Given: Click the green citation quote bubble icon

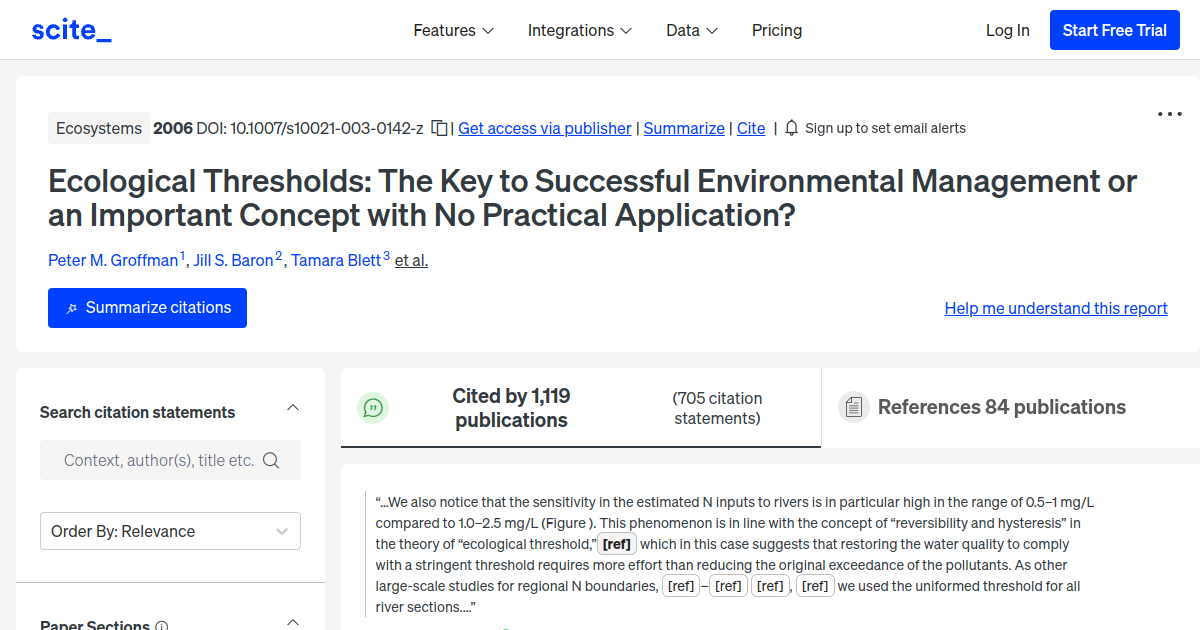Looking at the screenshot, I should (x=373, y=408).
